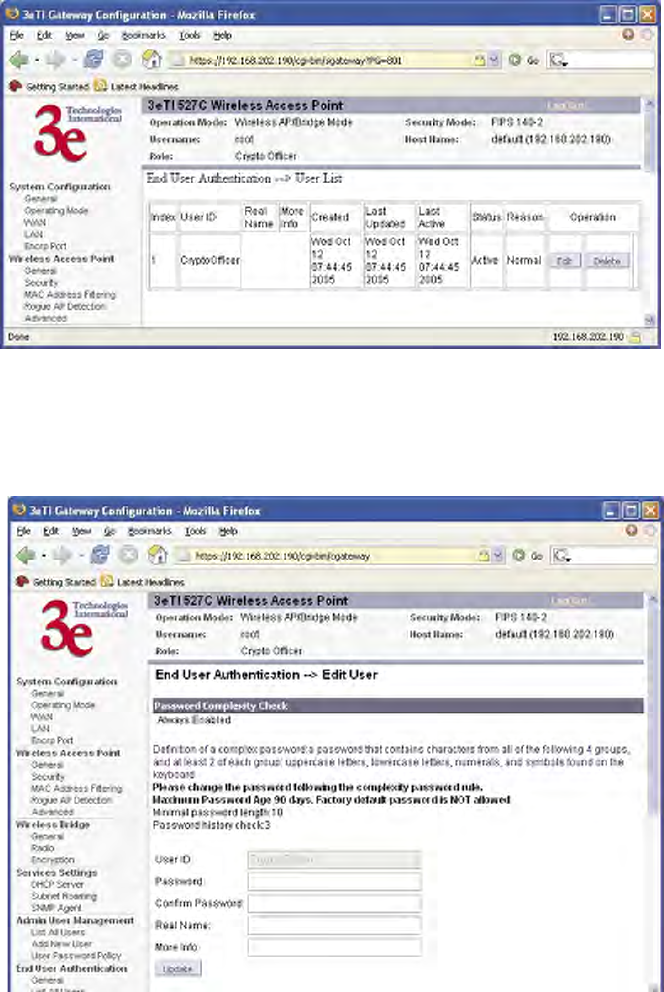Open URL history dropdown in User List window
Screen dimensions: 664x992
point(495,60)
